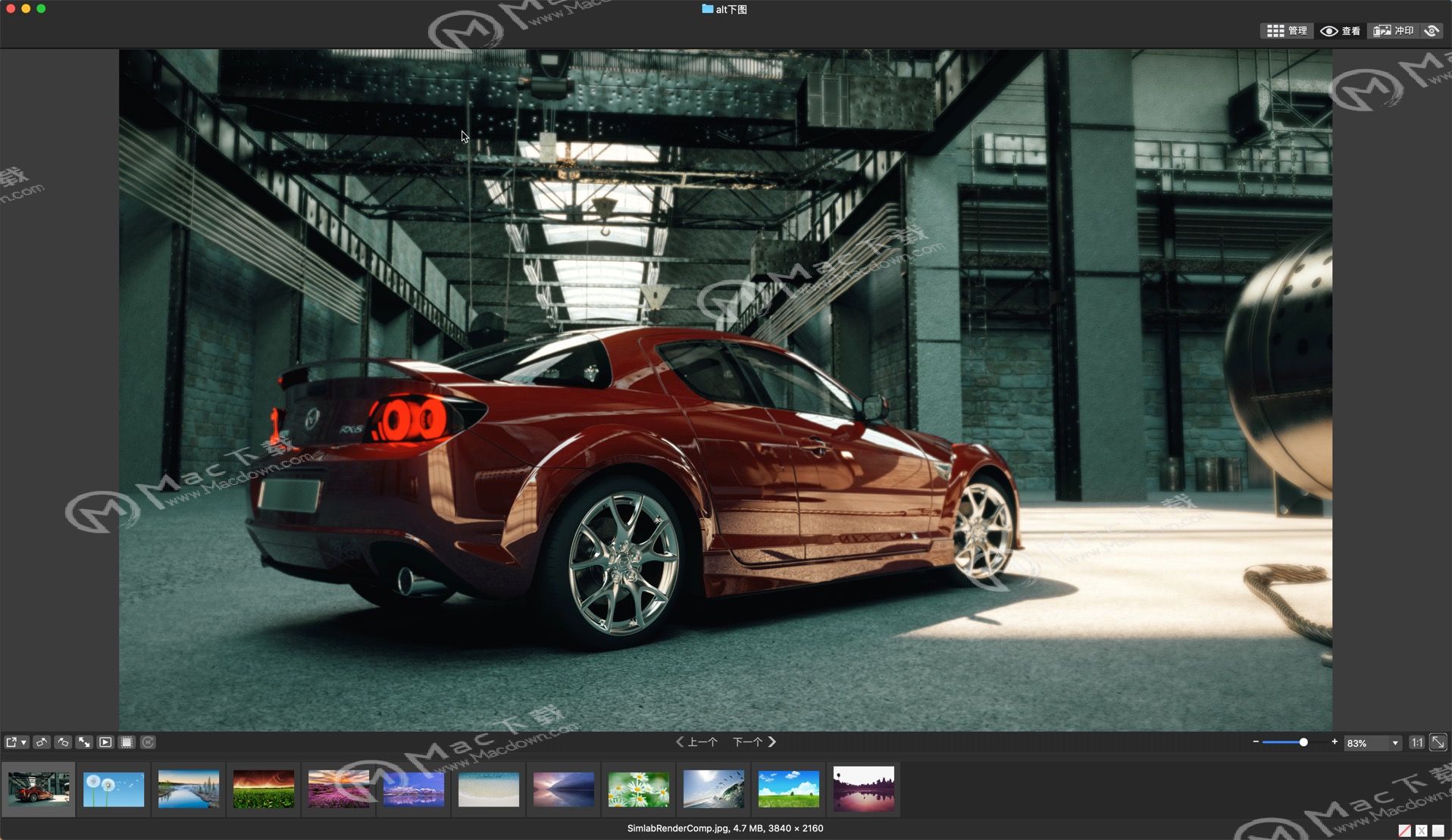Activate the selection marquee tool
Viewport: 1452px width, 840px height.
coord(127,742)
